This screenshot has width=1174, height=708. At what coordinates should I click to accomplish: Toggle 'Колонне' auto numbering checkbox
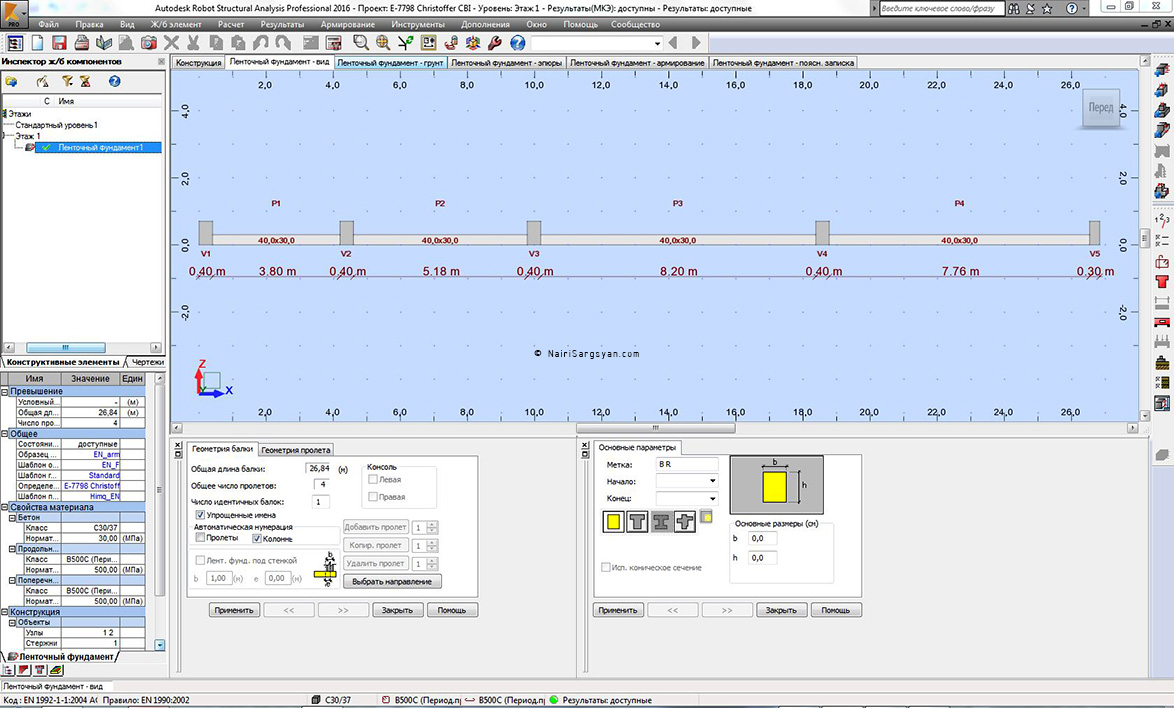pos(257,538)
